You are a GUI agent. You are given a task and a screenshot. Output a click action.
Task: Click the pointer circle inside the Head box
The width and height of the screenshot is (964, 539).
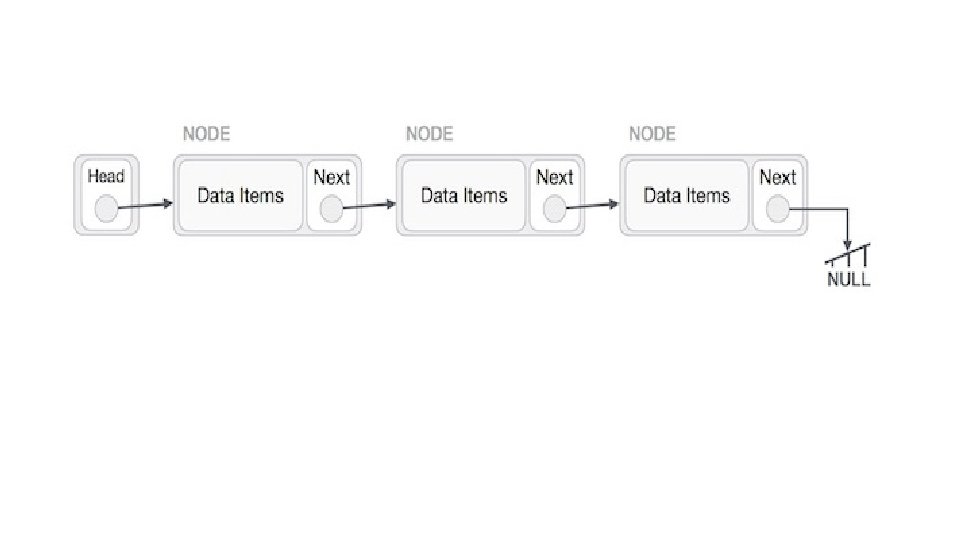(106, 209)
